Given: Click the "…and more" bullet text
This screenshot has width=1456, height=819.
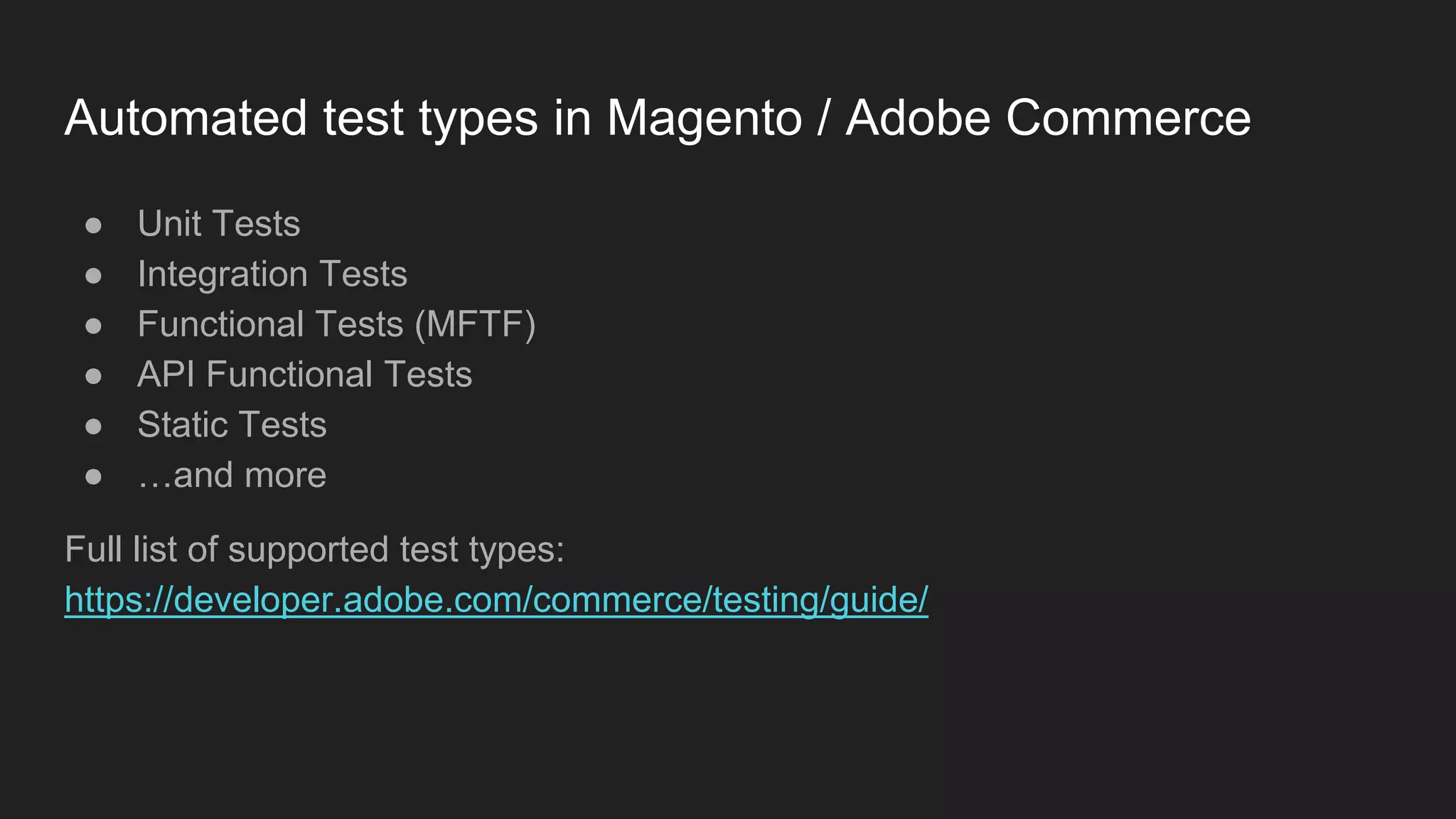Looking at the screenshot, I should pyautogui.click(x=232, y=476).
